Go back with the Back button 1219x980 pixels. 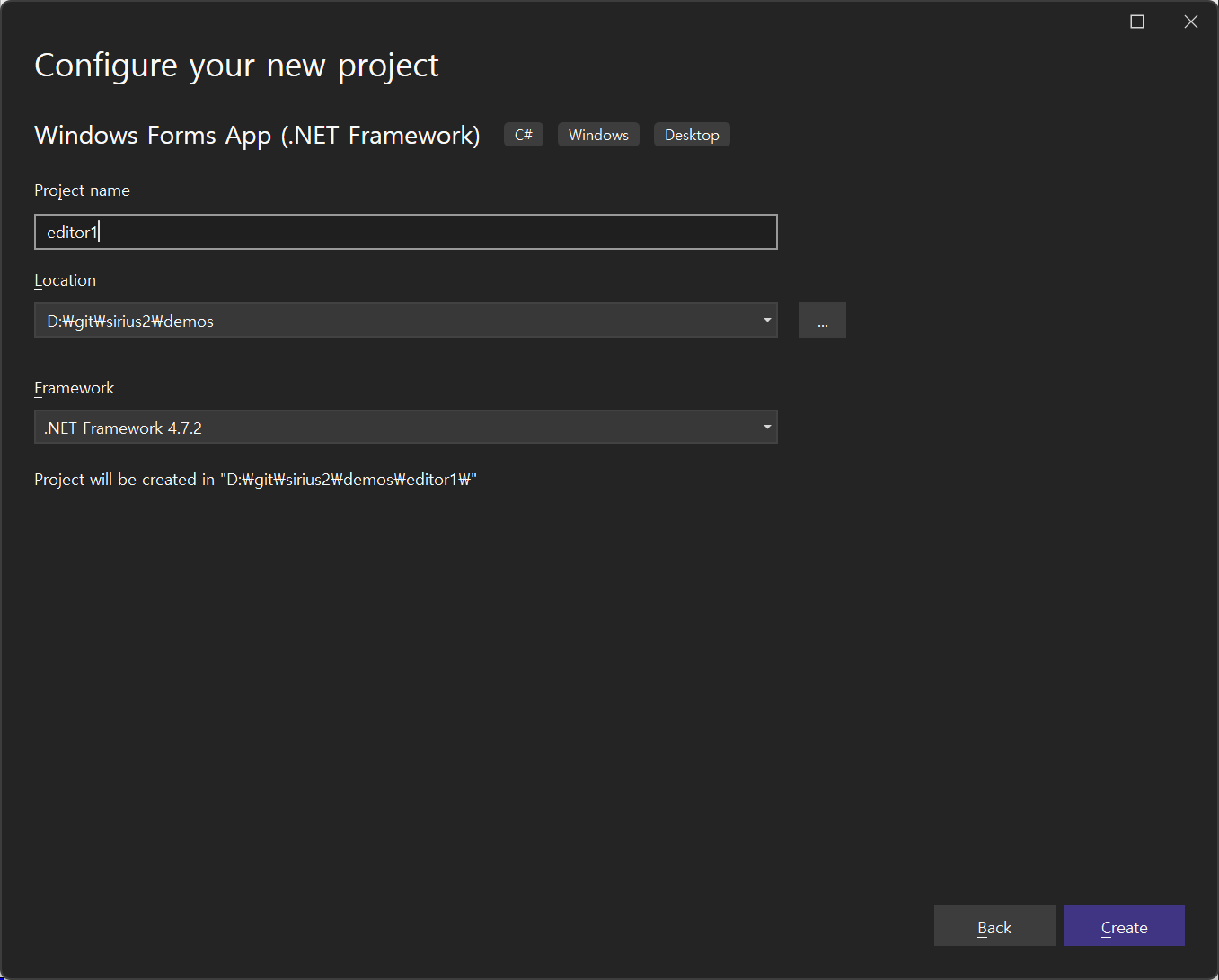pyautogui.click(x=994, y=926)
